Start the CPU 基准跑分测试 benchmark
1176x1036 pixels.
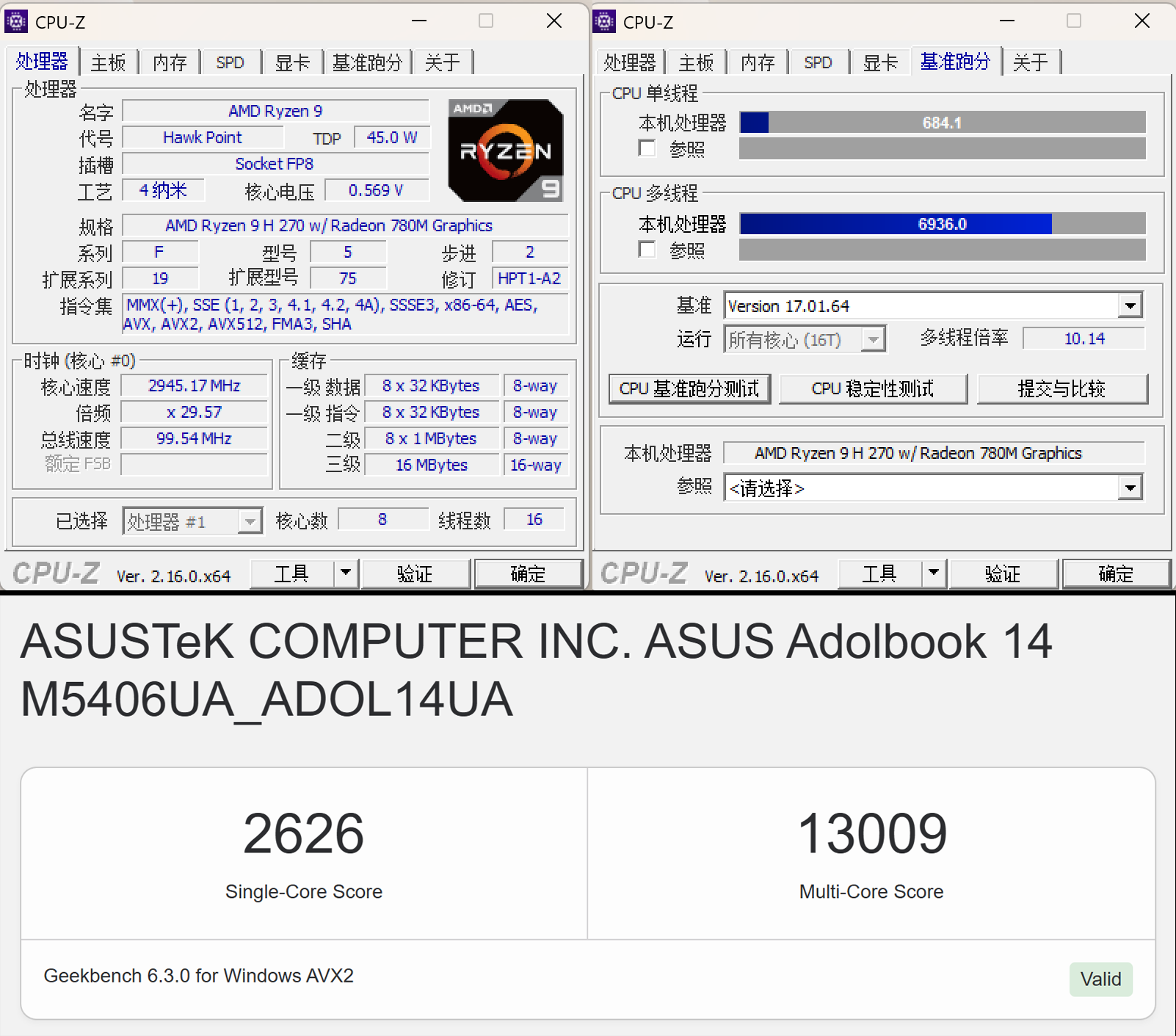point(689,388)
